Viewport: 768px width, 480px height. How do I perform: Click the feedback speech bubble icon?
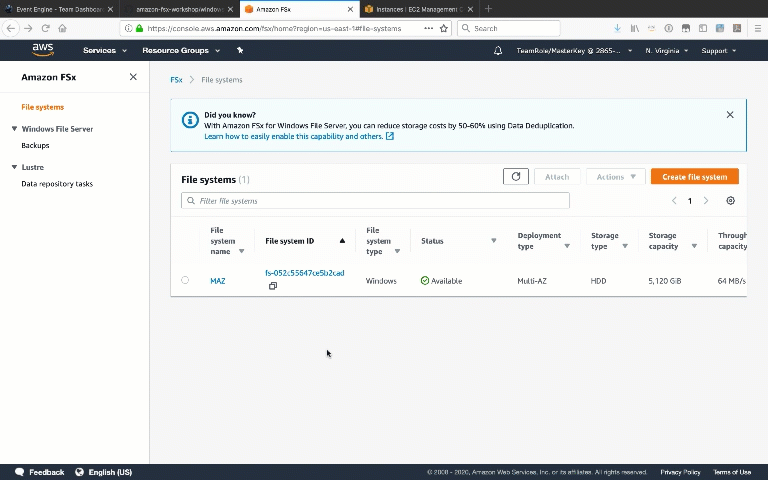point(20,472)
